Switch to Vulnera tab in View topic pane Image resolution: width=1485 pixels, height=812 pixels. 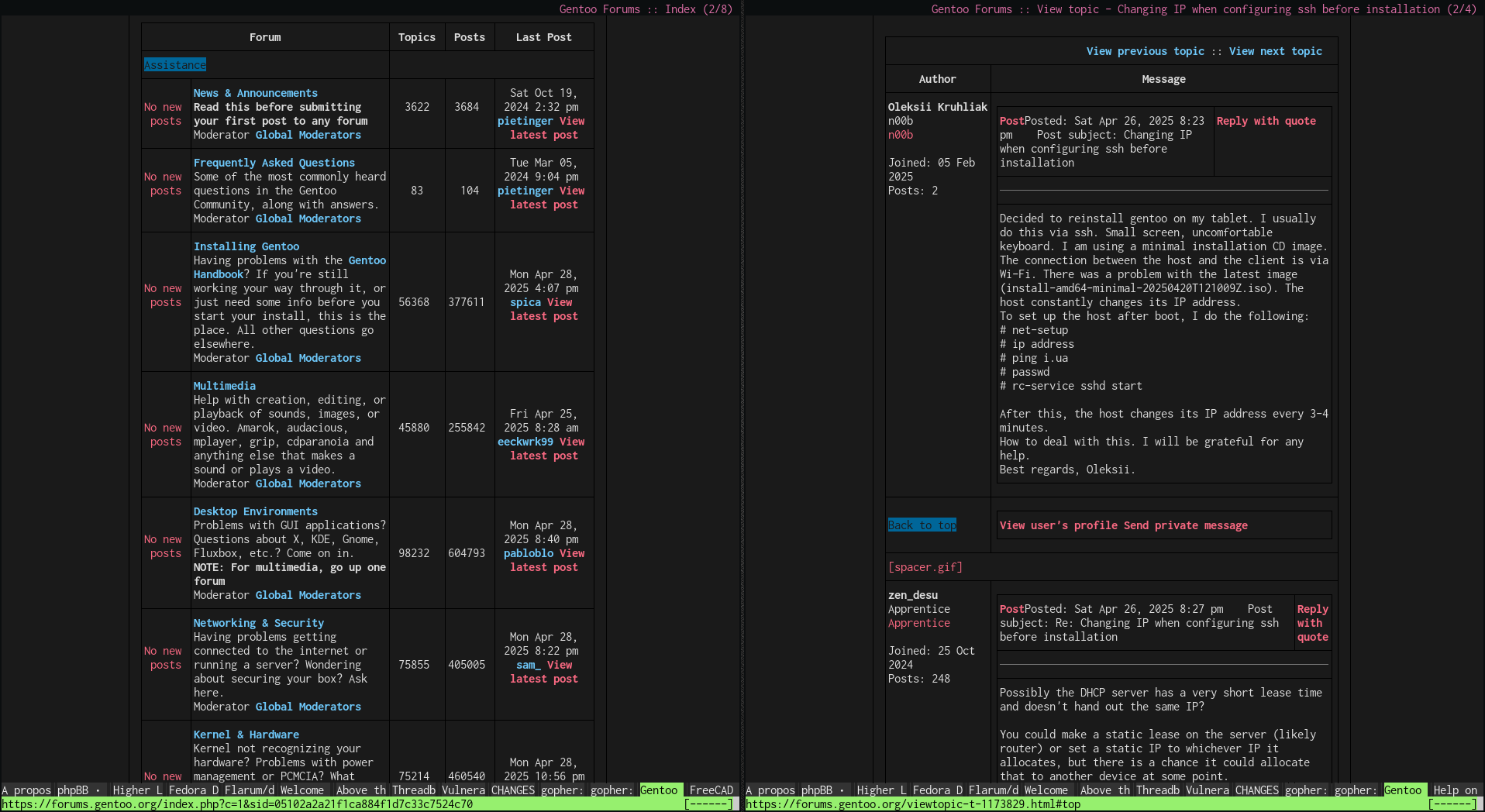tap(1207, 790)
